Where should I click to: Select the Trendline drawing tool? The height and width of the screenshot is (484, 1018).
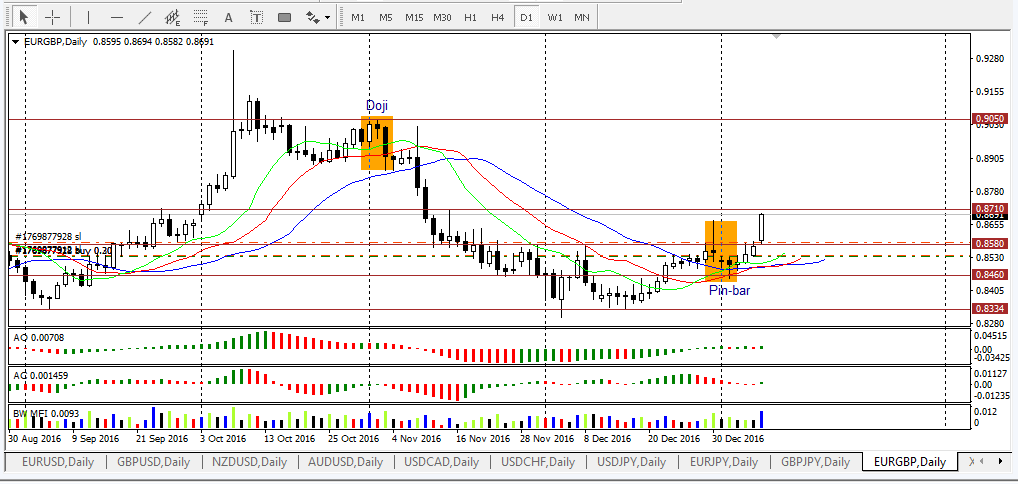coord(145,18)
